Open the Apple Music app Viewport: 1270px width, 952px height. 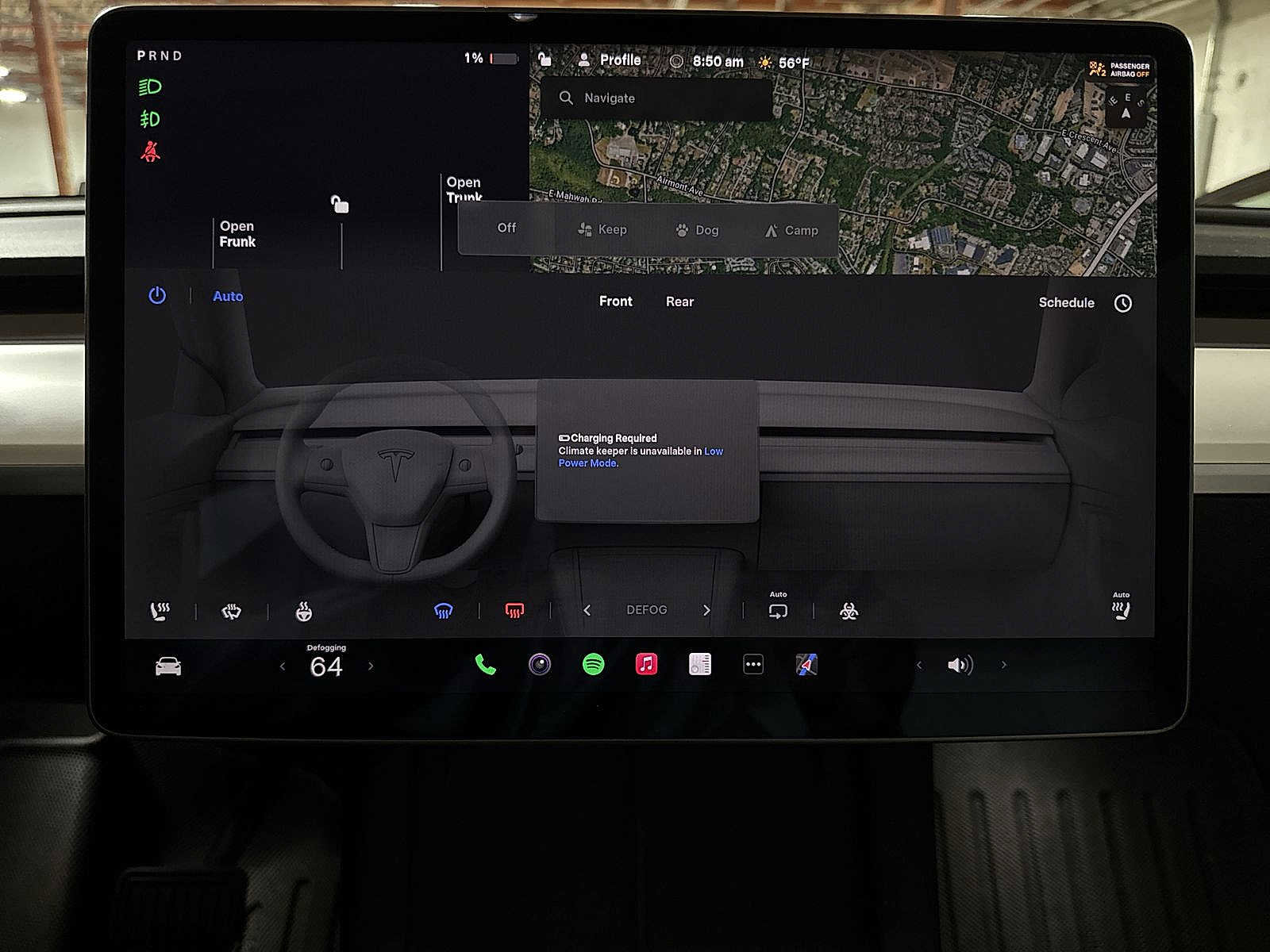click(645, 665)
